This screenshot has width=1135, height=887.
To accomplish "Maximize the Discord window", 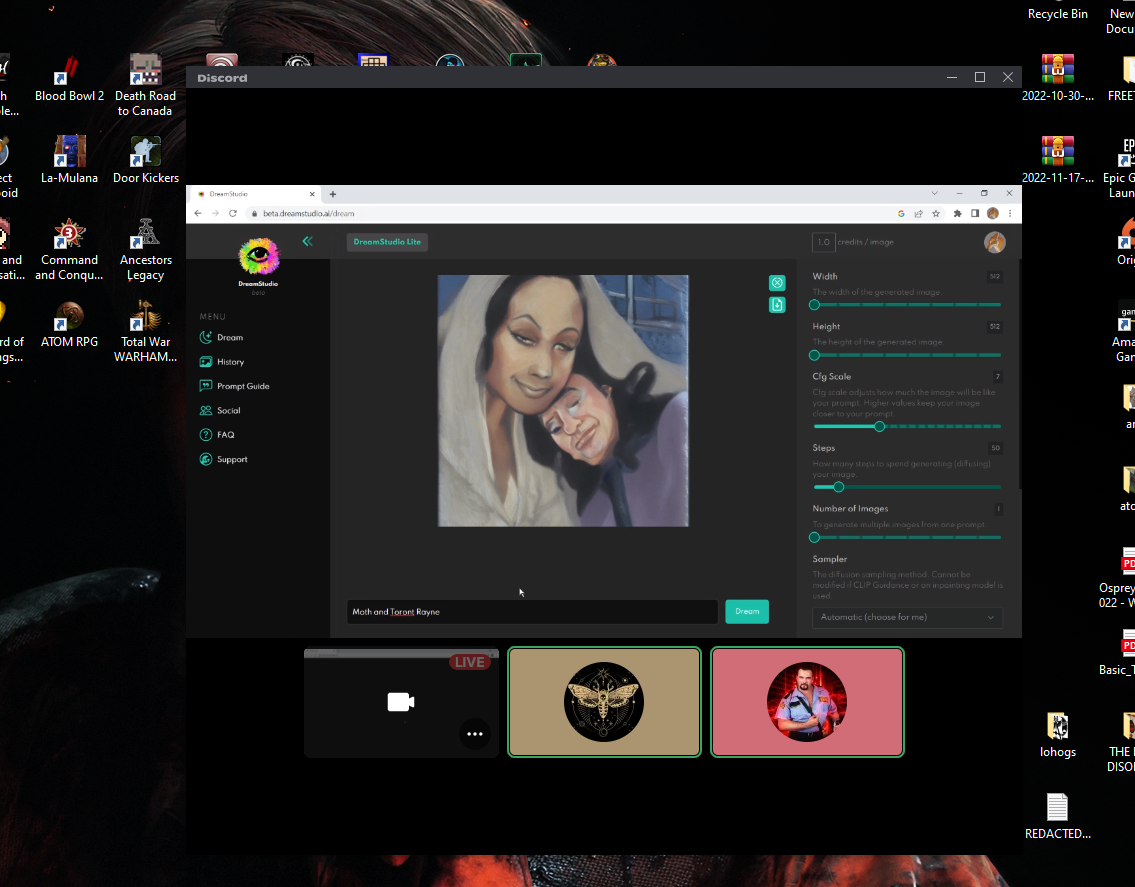I will (979, 77).
